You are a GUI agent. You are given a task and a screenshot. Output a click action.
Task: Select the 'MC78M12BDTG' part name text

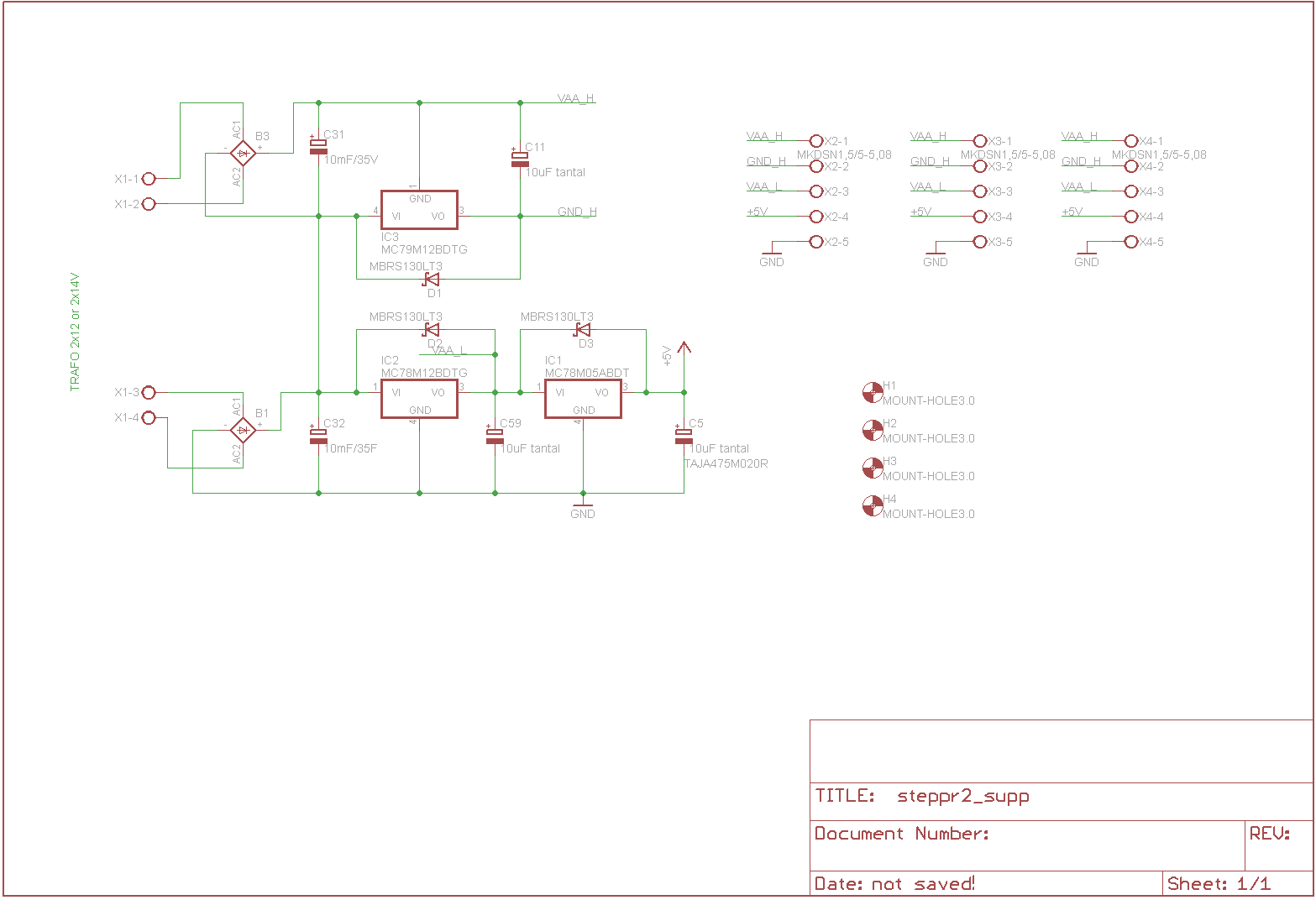point(424,373)
